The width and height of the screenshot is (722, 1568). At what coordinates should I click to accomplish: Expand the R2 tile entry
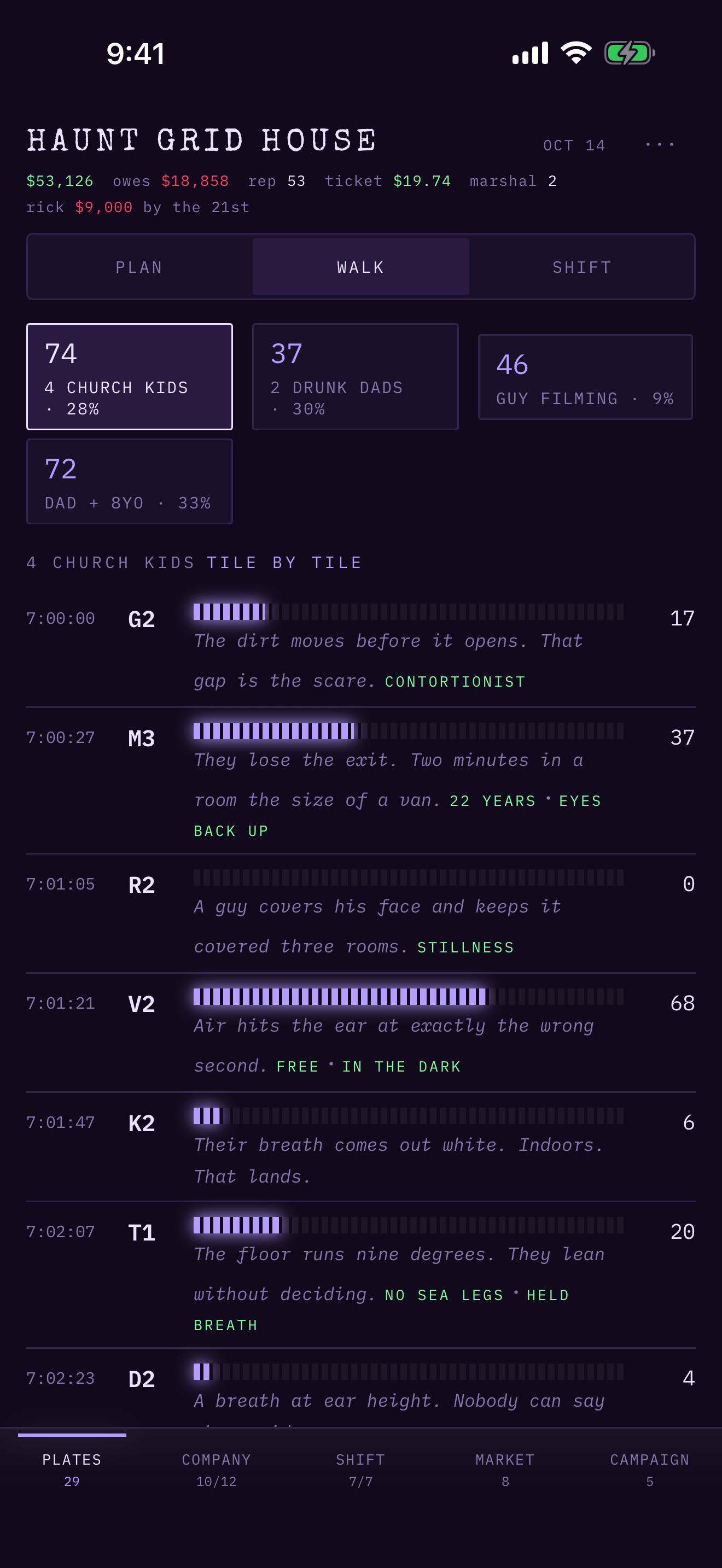361,914
